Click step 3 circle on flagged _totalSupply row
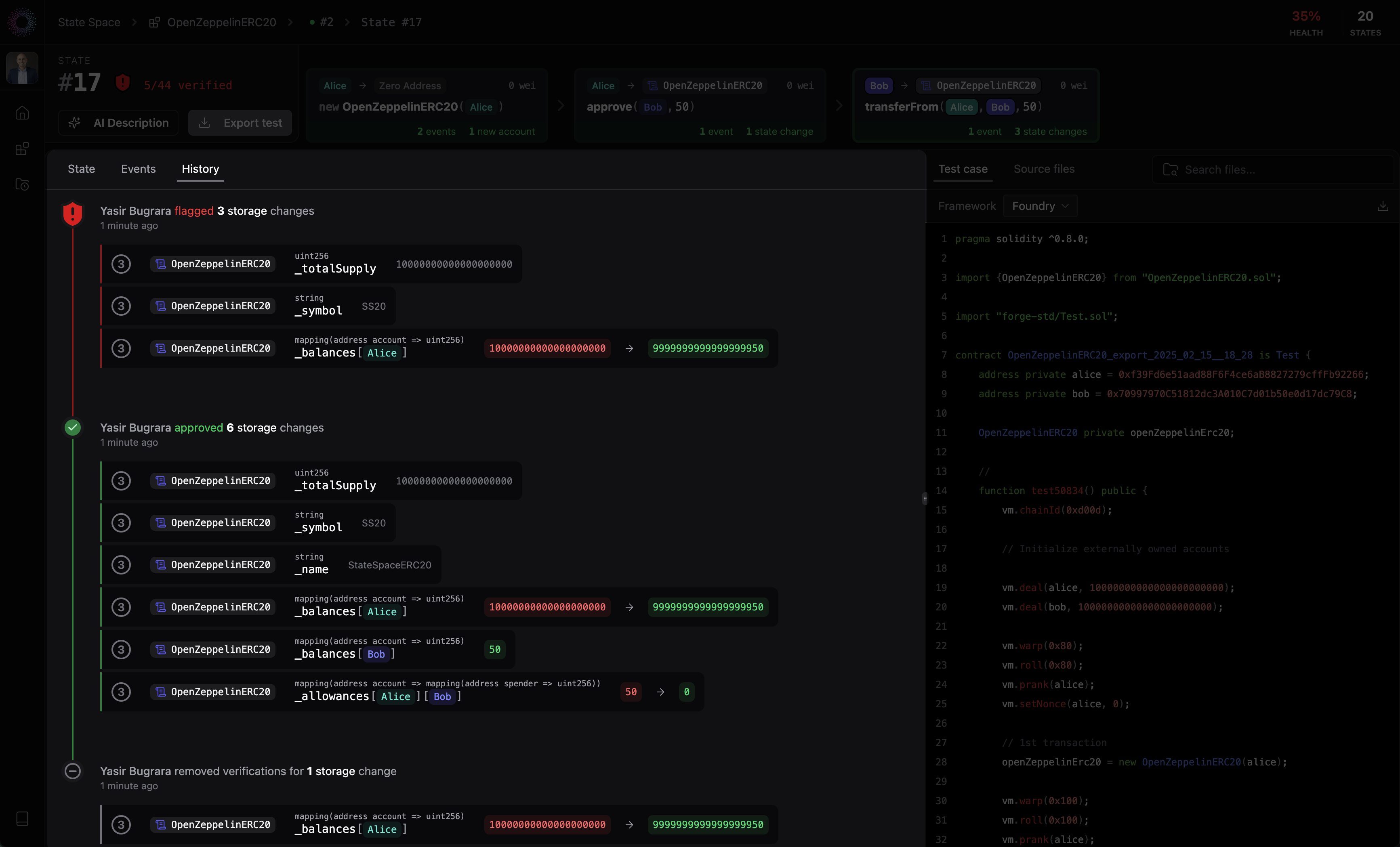1400x847 pixels. 121,264
